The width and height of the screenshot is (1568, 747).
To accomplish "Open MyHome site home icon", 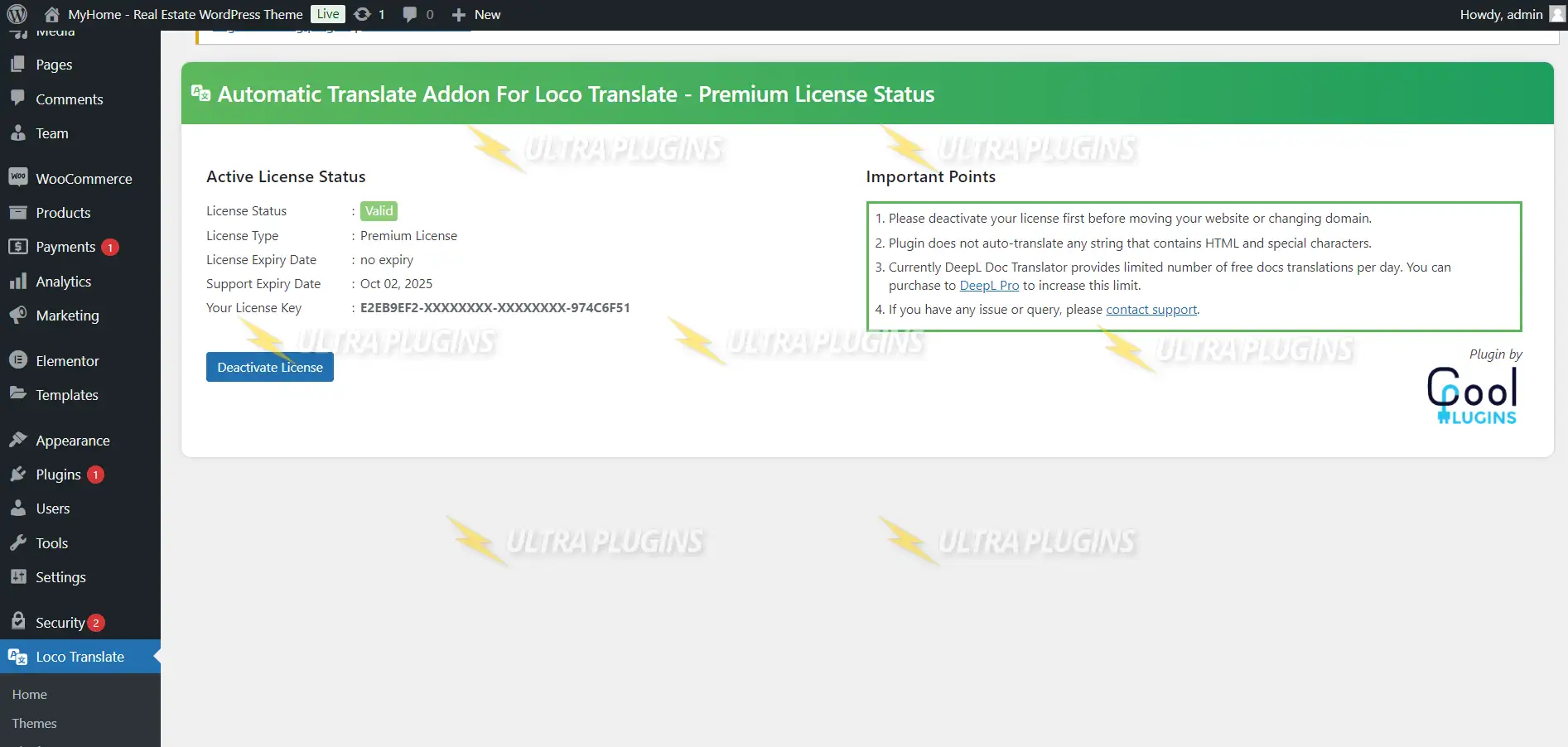I will [52, 14].
